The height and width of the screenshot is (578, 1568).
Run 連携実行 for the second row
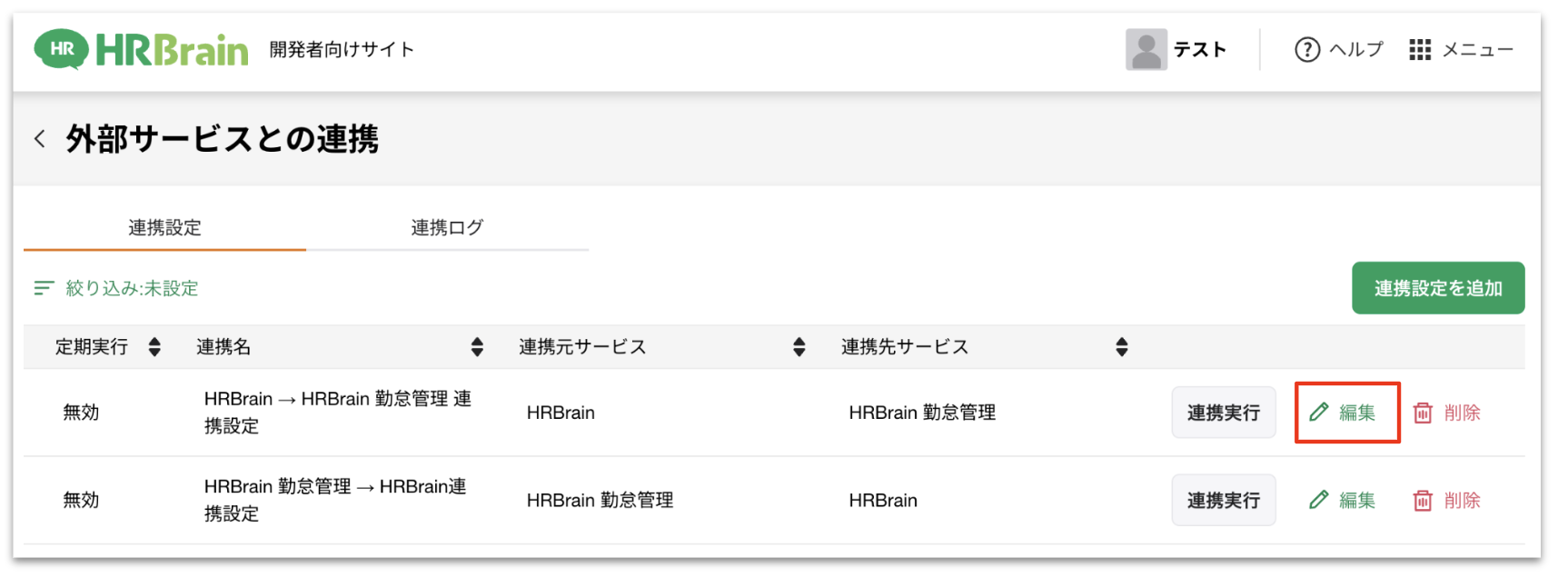(x=1223, y=501)
